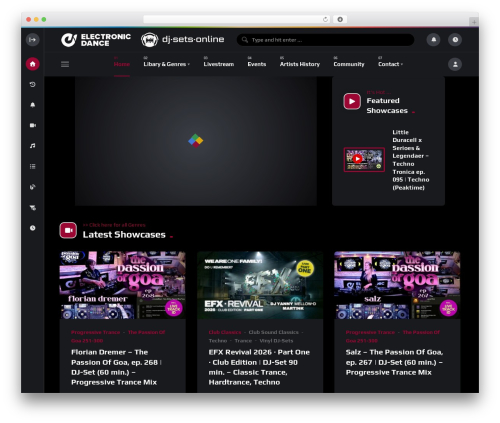Open the Home icon in sidebar

pos(33,64)
